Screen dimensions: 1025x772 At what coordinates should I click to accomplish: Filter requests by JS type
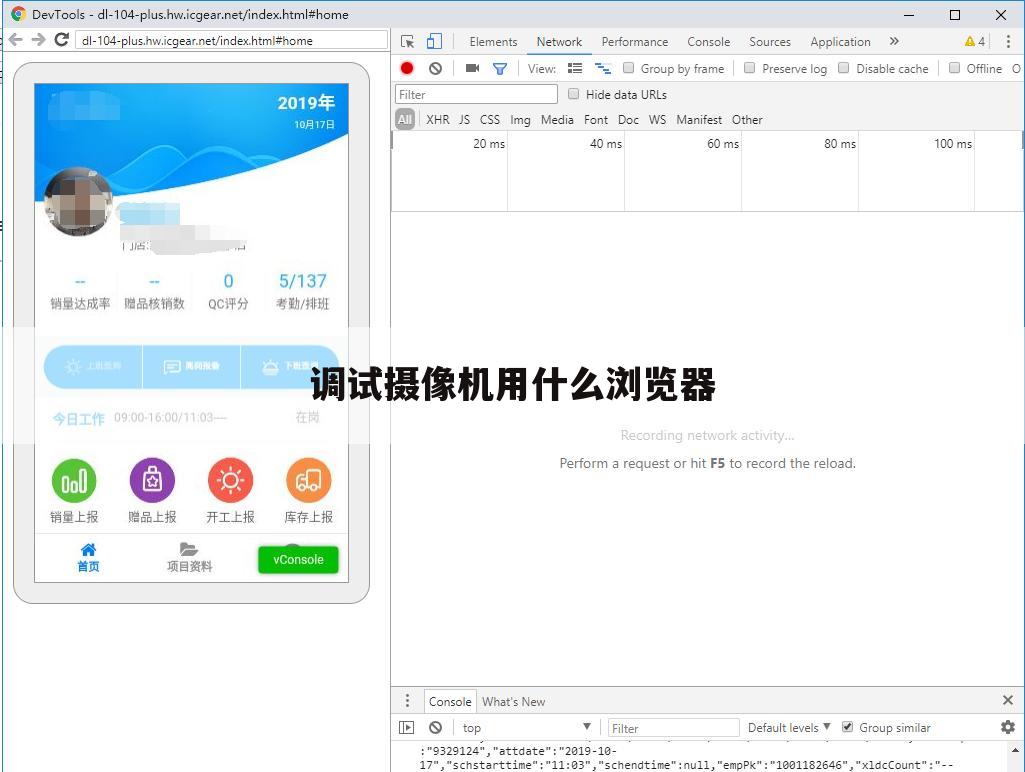464,120
